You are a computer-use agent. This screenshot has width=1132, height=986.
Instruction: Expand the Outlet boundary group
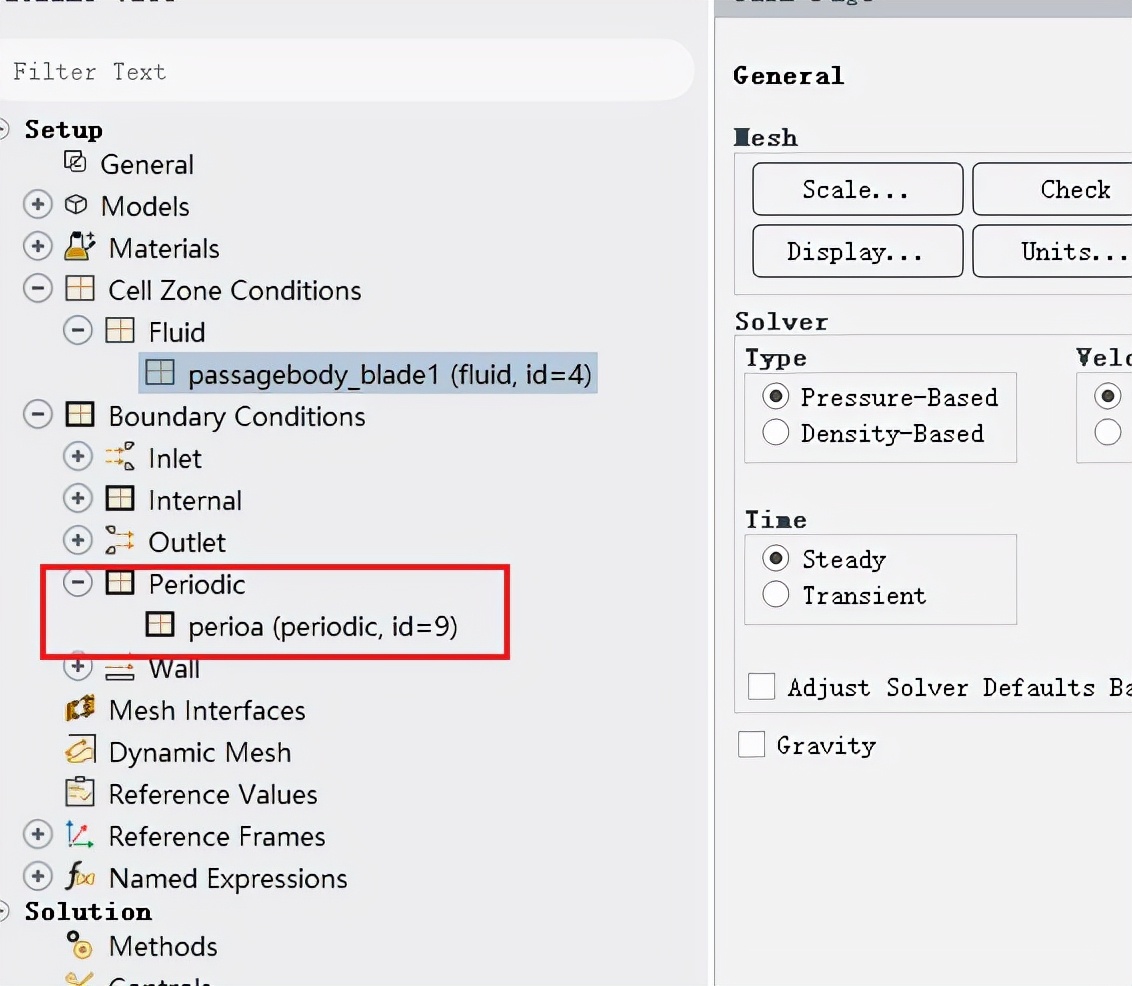(x=77, y=541)
